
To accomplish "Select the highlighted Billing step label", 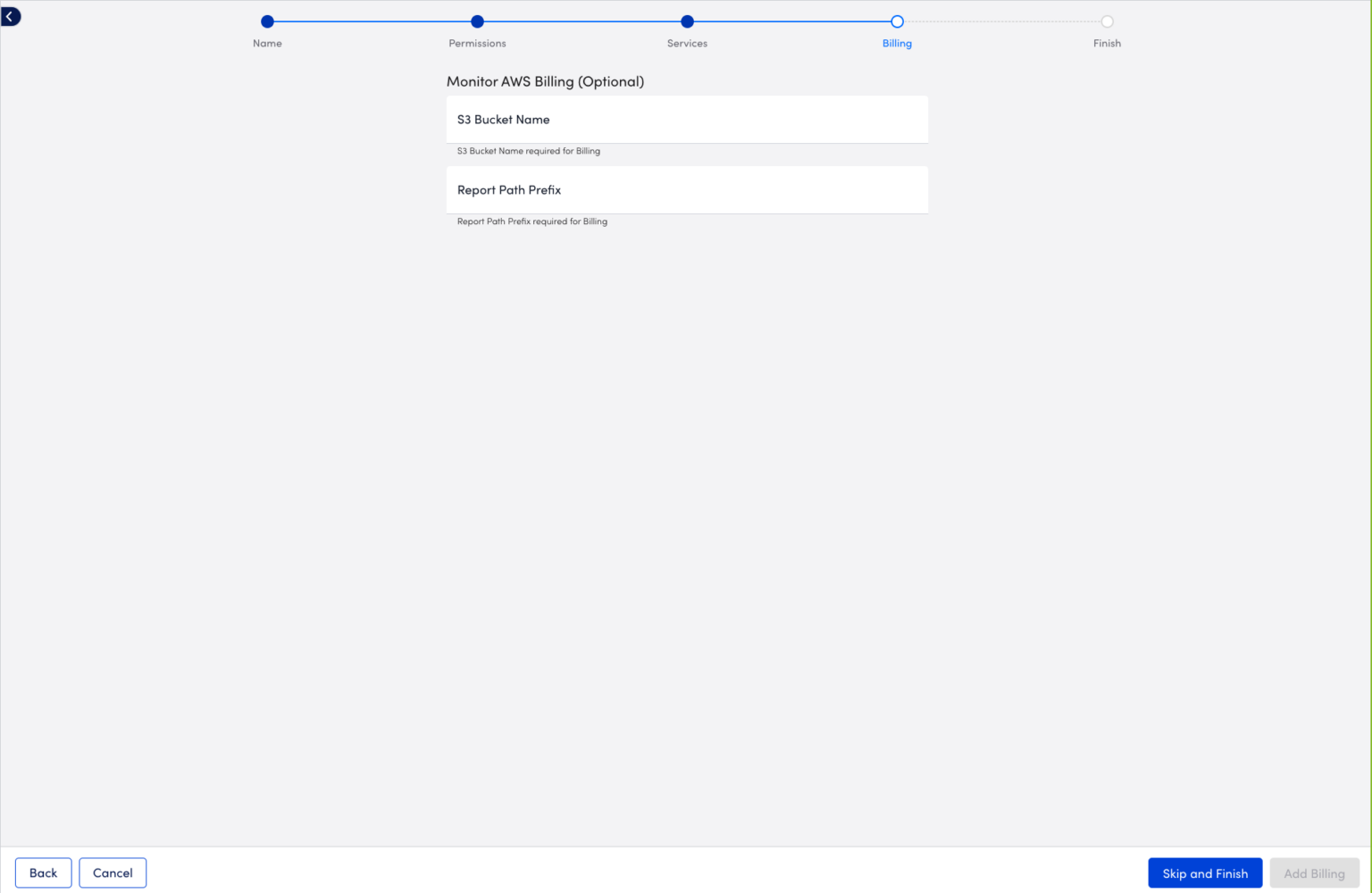I will (897, 43).
